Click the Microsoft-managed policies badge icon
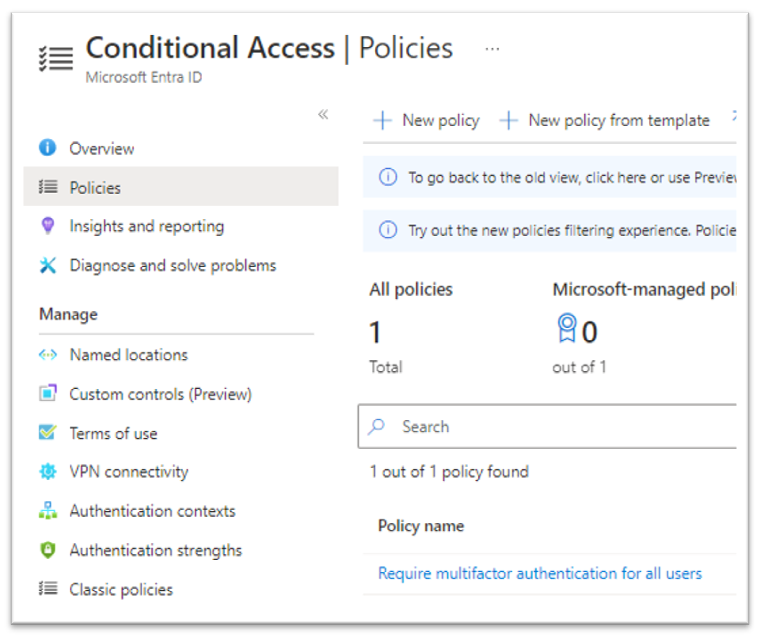Image resolution: width=759 pixels, height=637 pixels. [x=566, y=330]
